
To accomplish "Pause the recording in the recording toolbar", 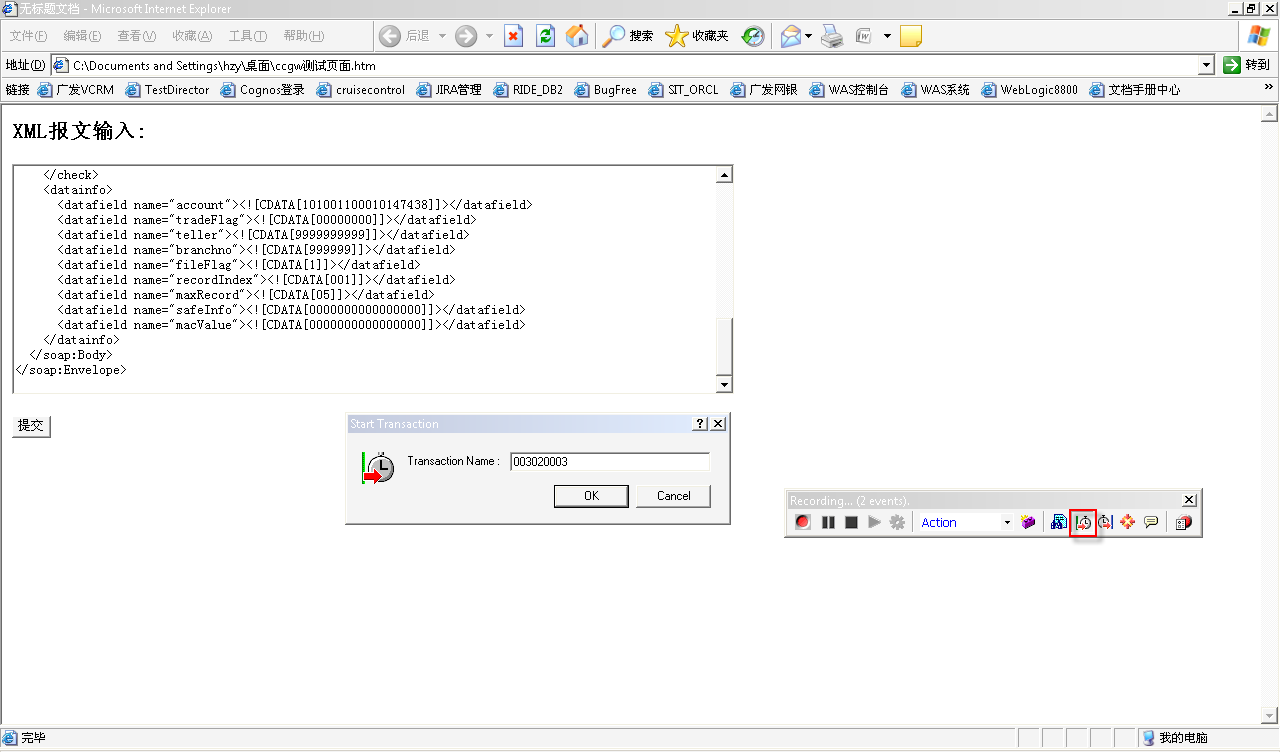I will coord(828,522).
